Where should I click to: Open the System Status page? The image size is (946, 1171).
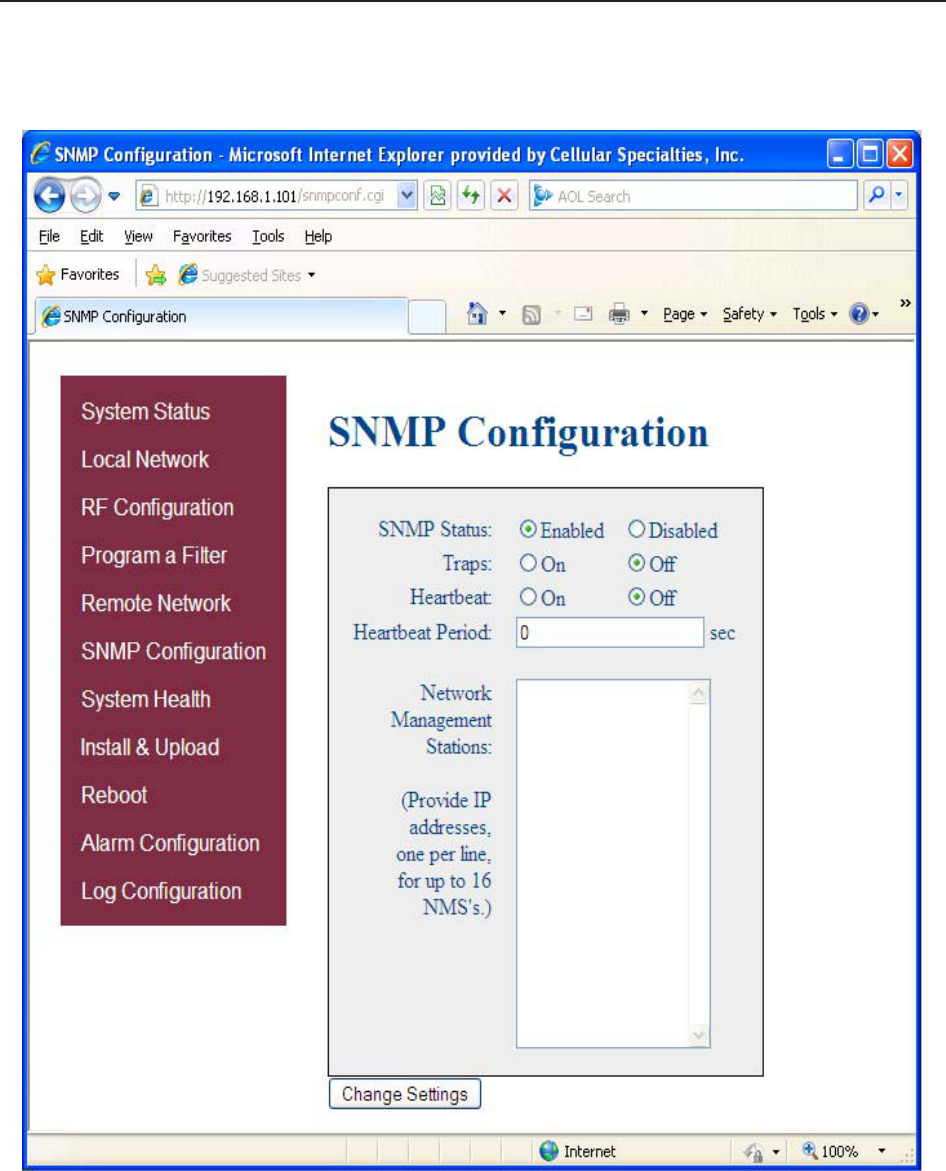pyautogui.click(x=146, y=411)
